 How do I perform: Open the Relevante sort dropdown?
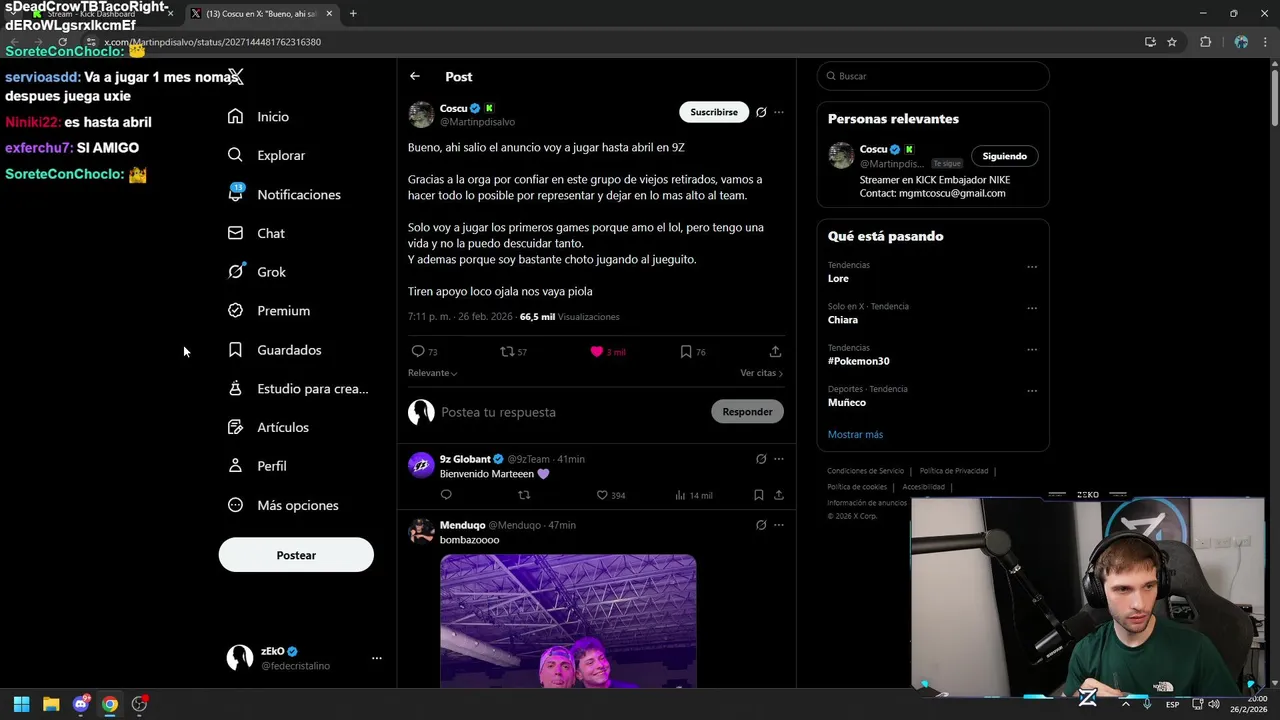tap(432, 373)
